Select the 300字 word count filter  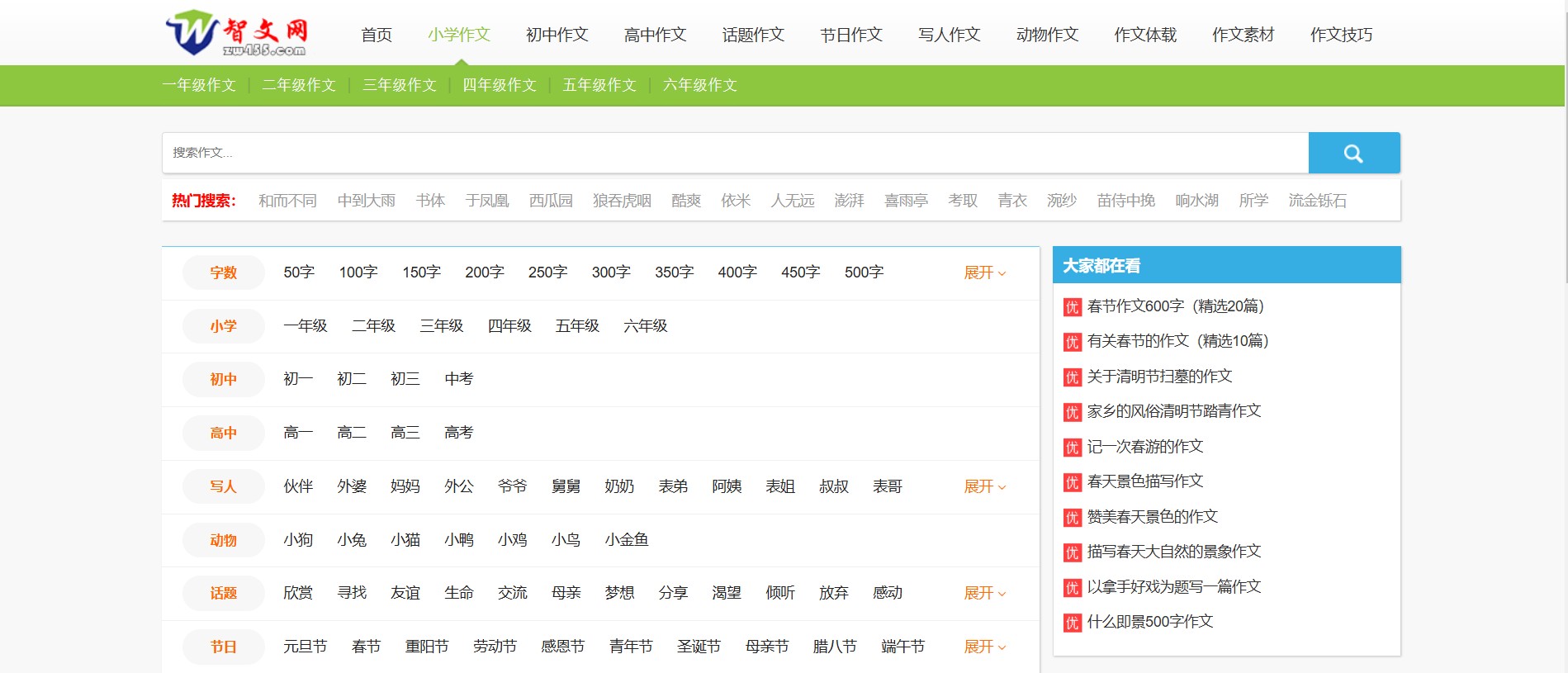pyautogui.click(x=611, y=273)
